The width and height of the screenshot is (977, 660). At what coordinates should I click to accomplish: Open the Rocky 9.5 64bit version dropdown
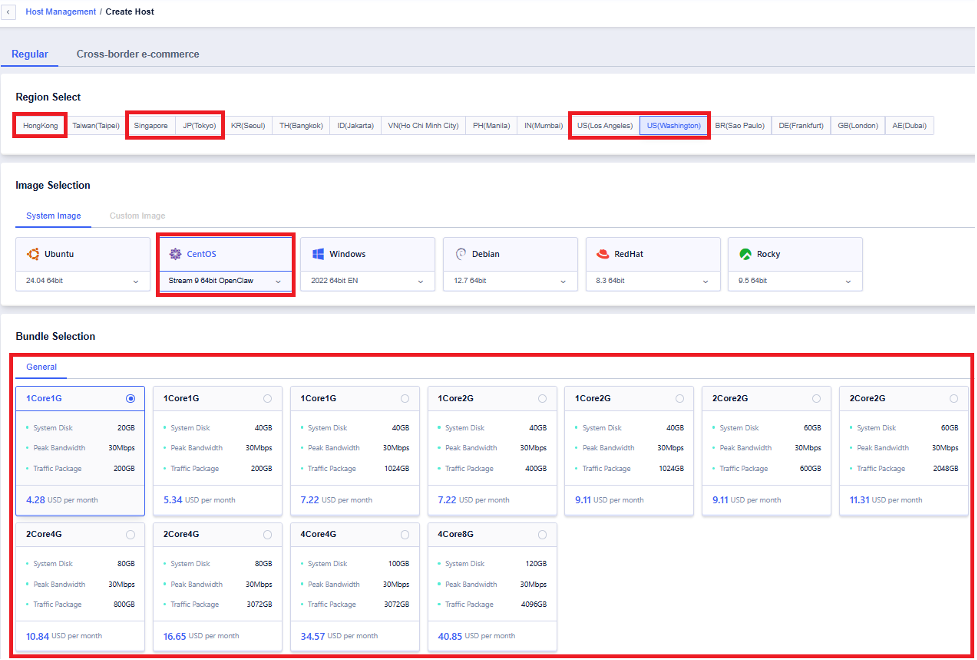pyautogui.click(x=849, y=281)
